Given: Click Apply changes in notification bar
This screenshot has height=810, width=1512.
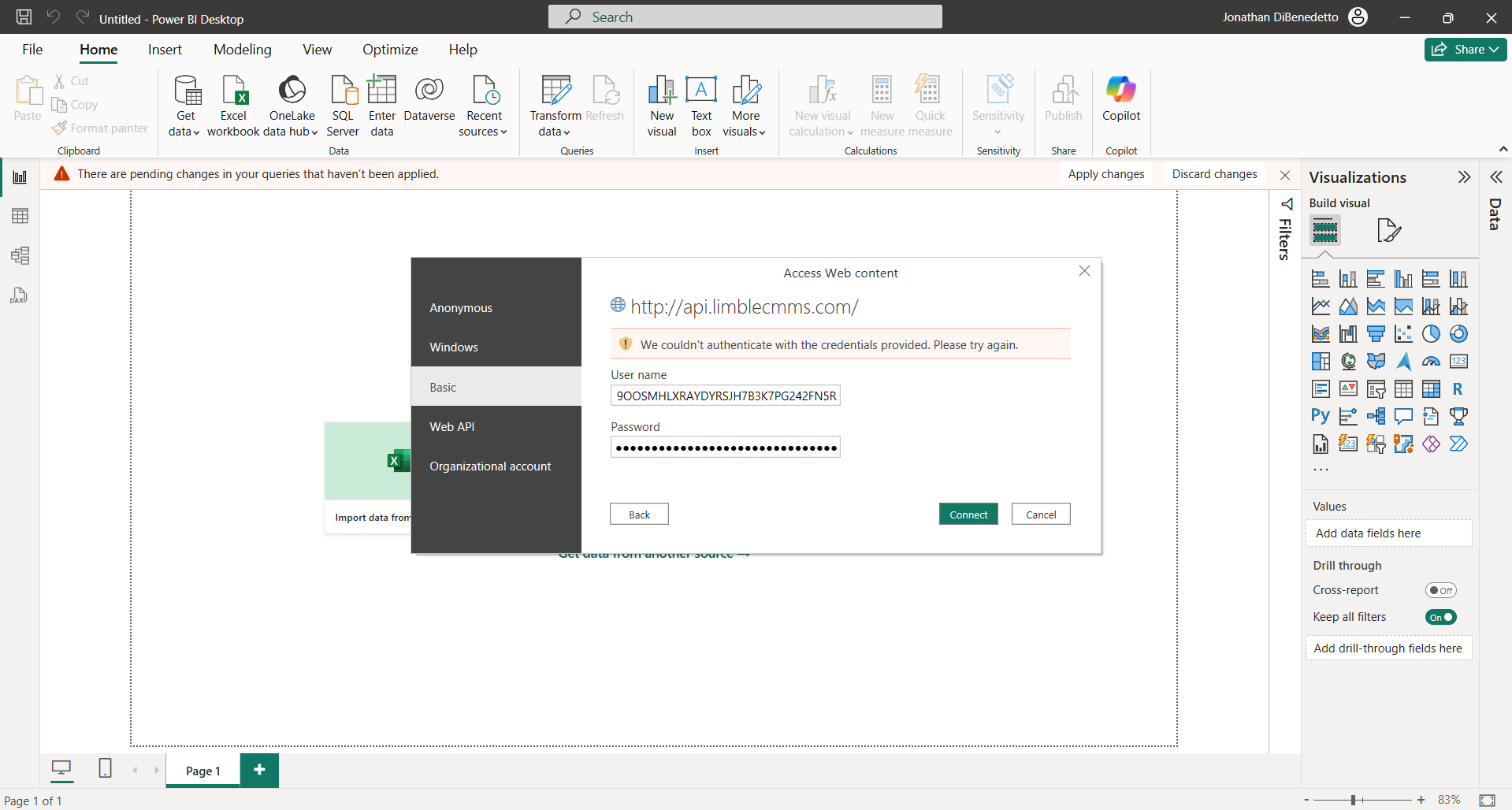Looking at the screenshot, I should point(1106,174).
